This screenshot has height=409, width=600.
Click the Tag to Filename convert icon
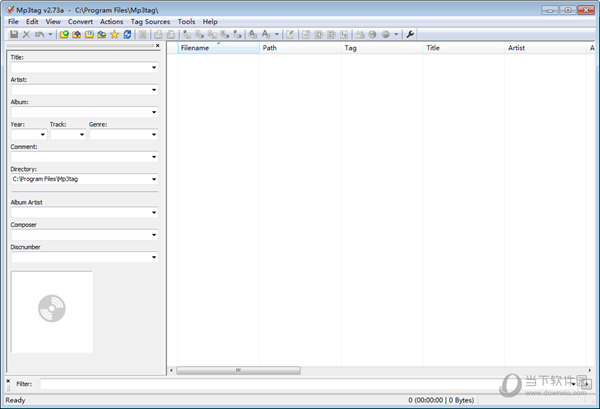coord(187,34)
